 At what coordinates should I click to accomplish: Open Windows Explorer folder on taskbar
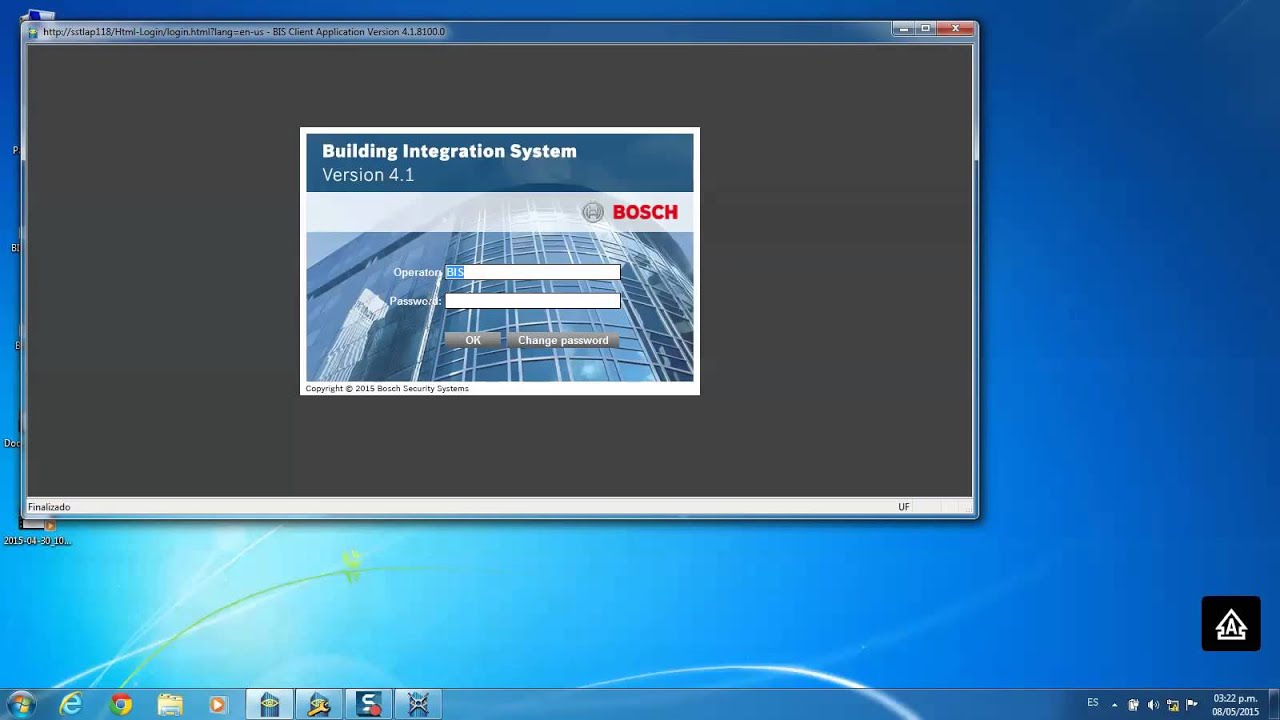tap(170, 705)
